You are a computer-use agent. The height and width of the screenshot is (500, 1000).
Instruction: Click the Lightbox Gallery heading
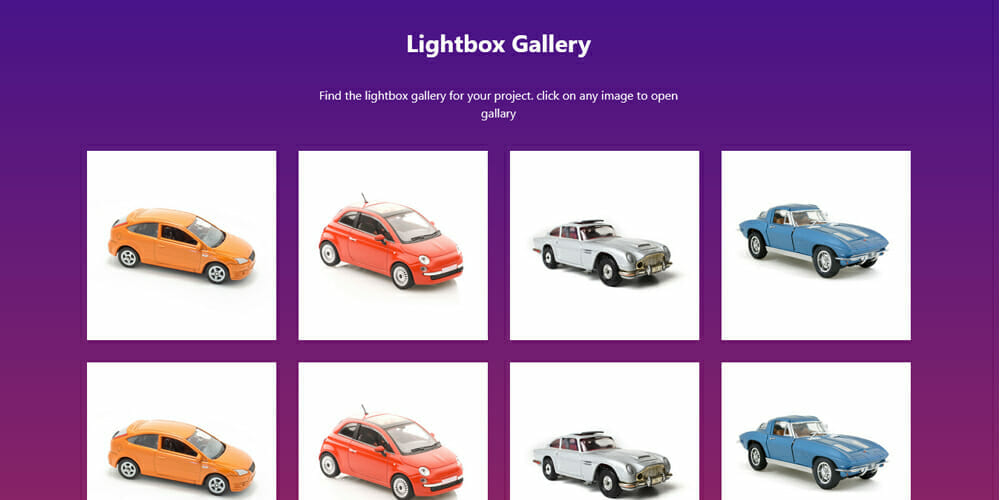(499, 45)
